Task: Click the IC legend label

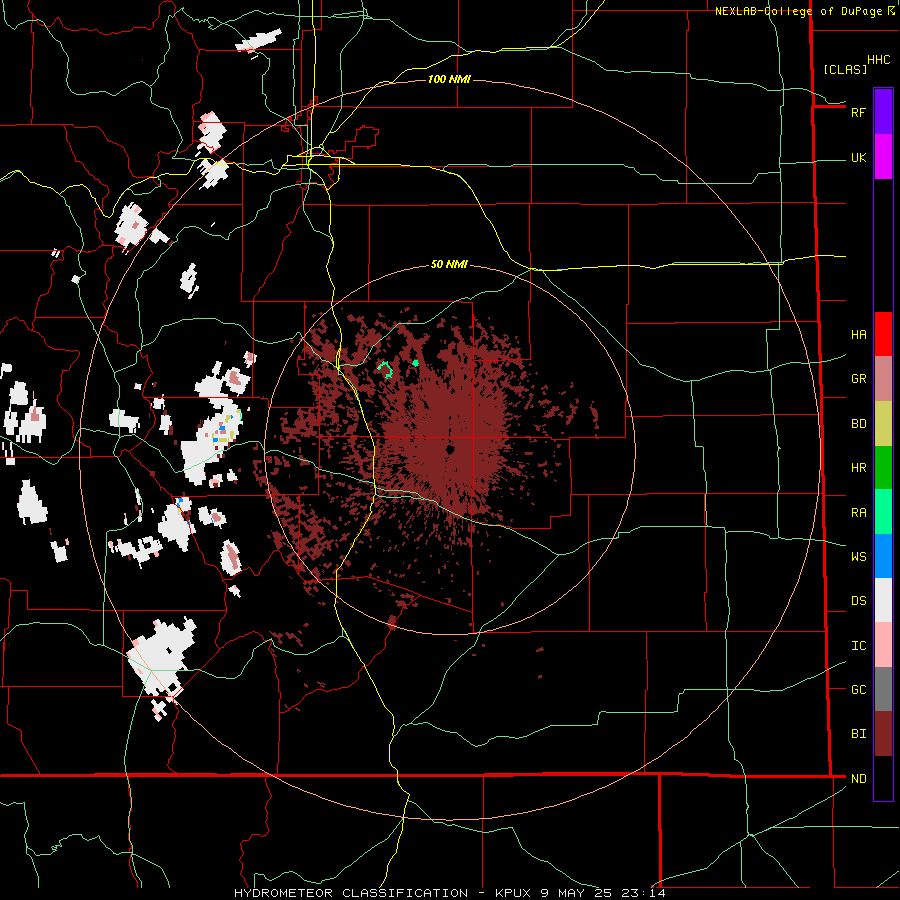Action: [858, 645]
